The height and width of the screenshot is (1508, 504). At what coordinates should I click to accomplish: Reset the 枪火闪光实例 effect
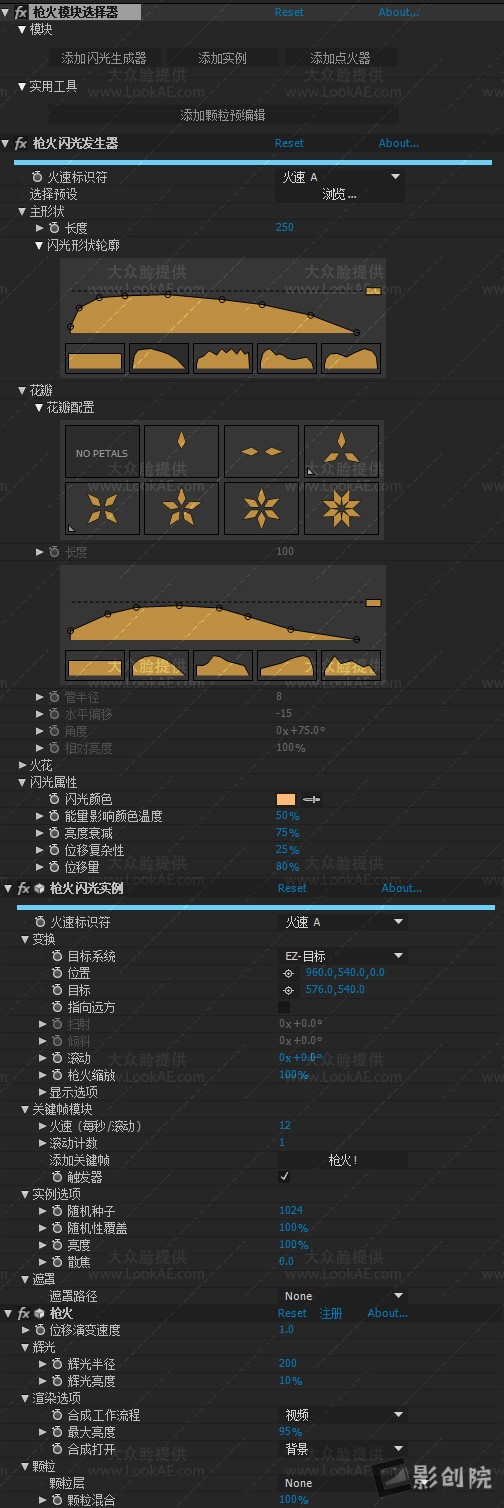pos(292,887)
